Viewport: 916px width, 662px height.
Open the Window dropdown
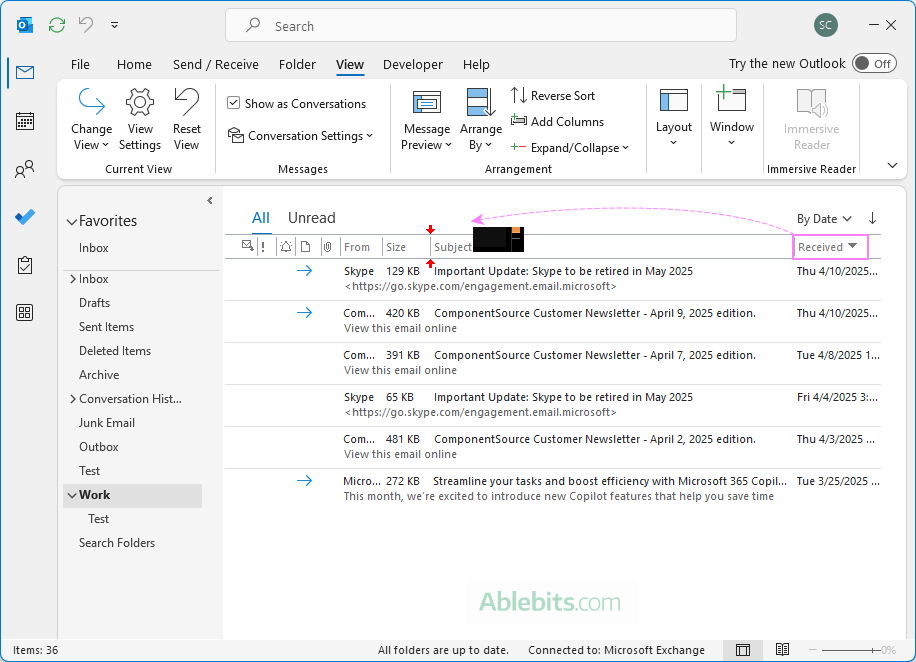[x=731, y=117]
